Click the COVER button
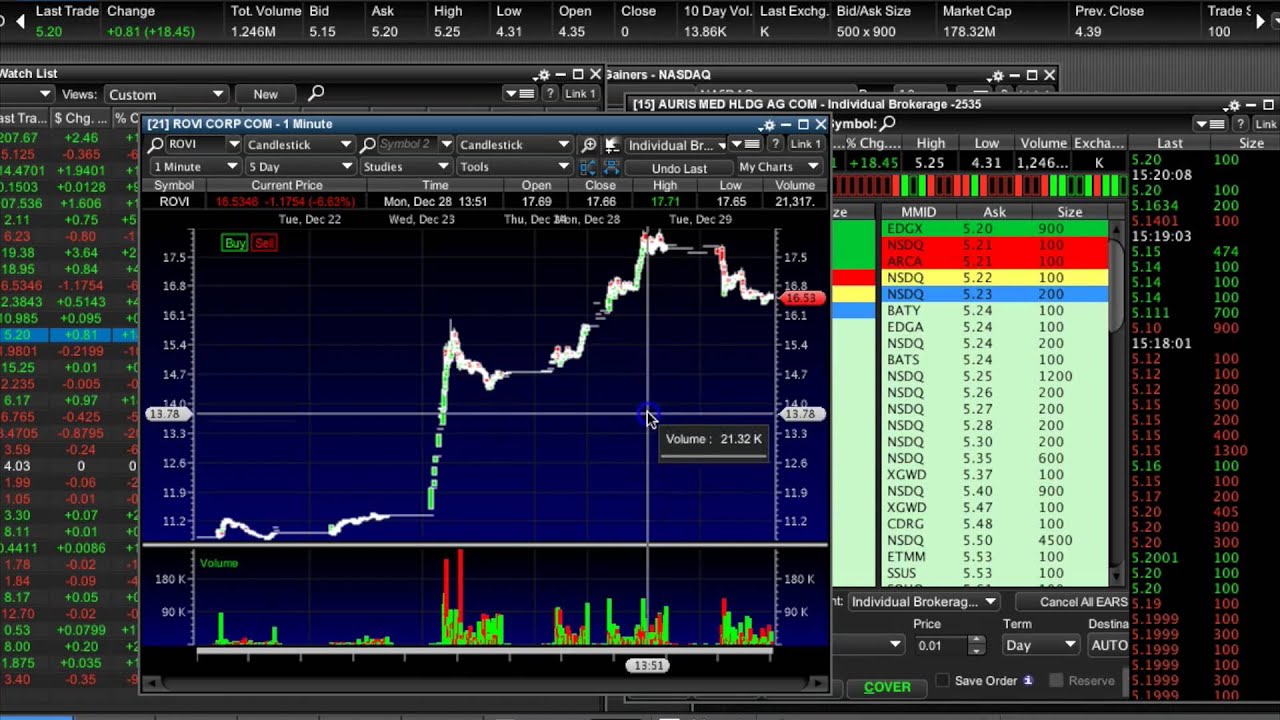1280x720 pixels. click(887, 687)
